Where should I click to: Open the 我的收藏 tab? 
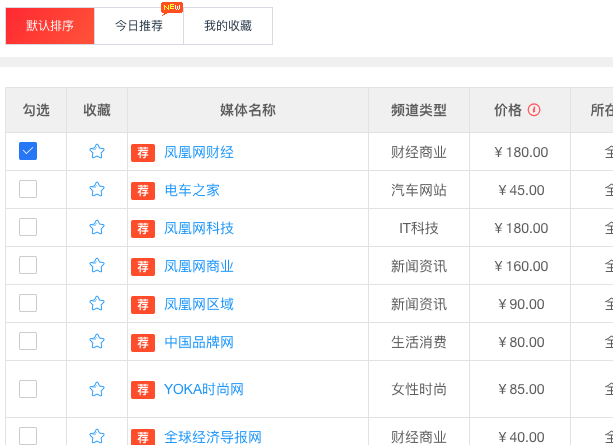tap(228, 26)
